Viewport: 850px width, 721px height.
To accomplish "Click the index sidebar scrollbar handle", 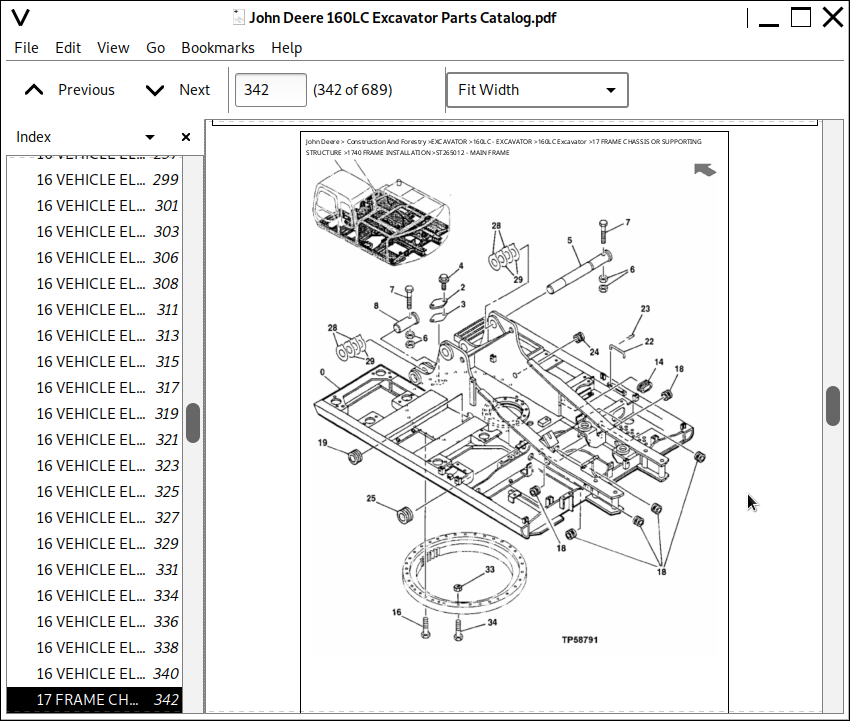I will pos(193,423).
